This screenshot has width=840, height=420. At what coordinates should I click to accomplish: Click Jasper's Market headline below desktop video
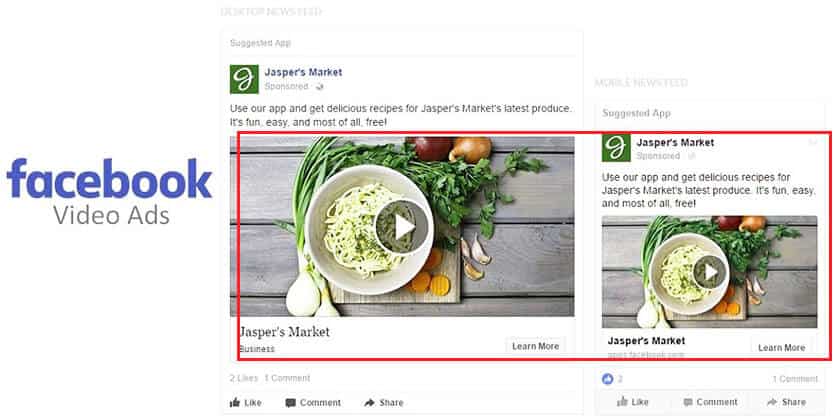click(x=284, y=332)
